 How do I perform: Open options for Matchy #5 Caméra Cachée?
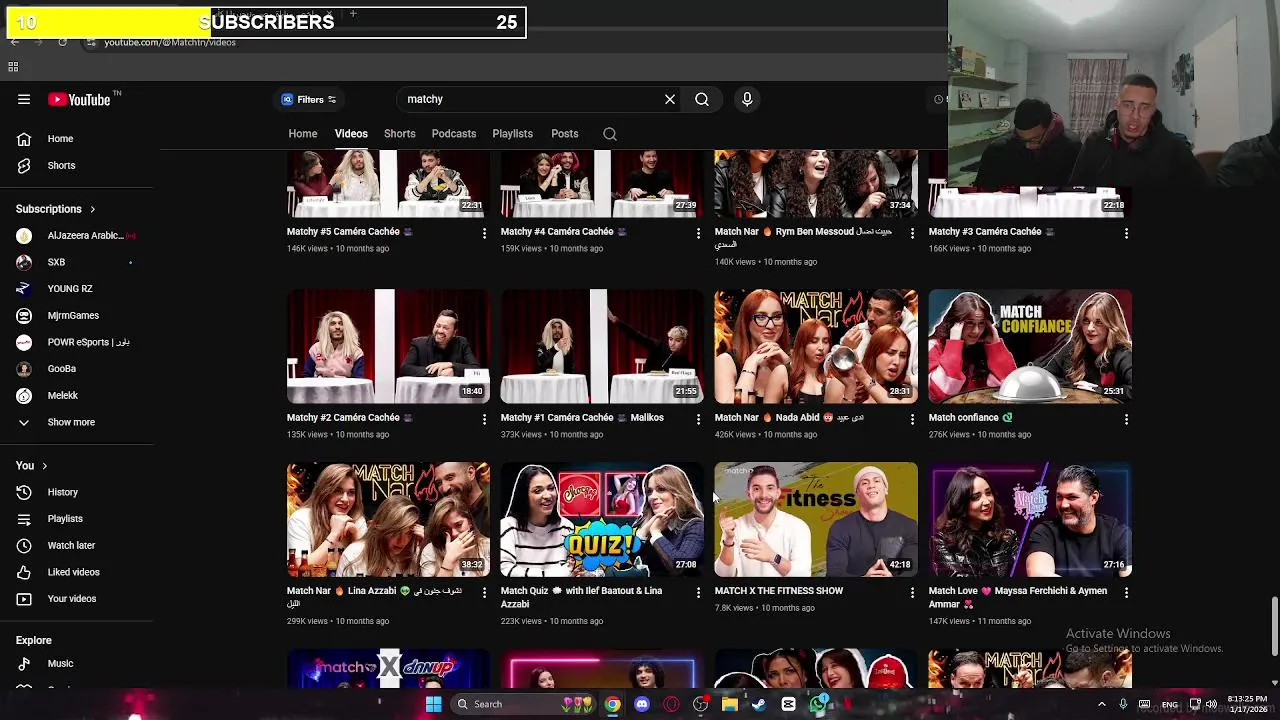[x=484, y=233]
